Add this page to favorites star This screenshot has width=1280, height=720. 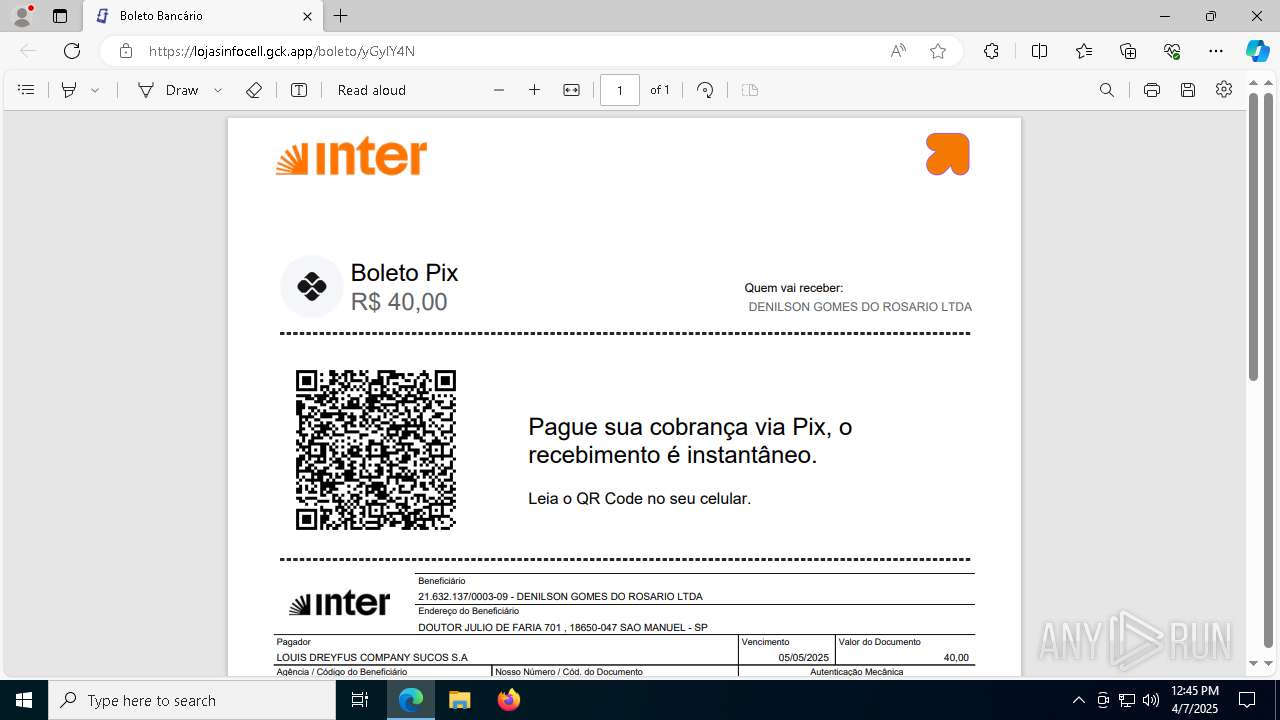pyautogui.click(x=938, y=51)
